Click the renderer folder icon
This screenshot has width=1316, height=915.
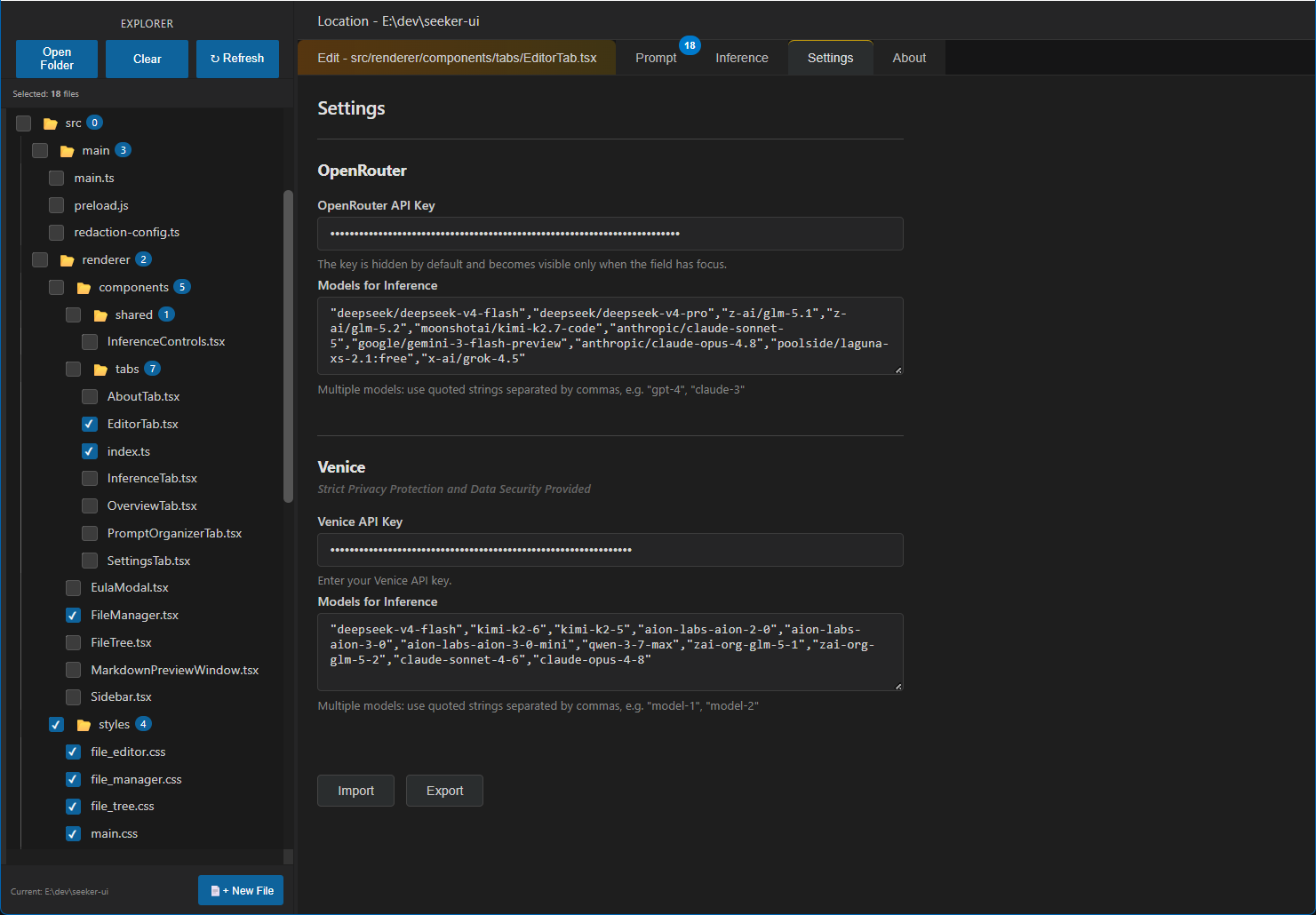click(67, 260)
